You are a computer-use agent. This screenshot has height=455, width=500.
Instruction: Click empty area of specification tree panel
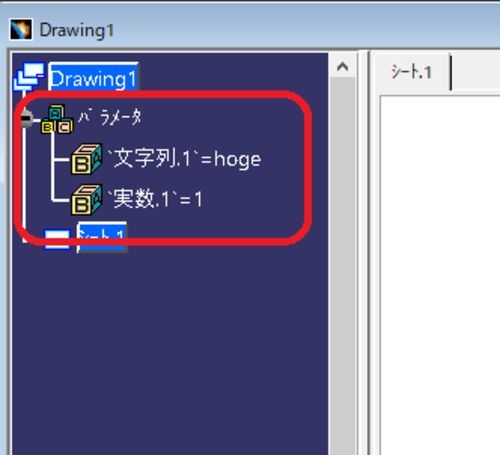170,350
